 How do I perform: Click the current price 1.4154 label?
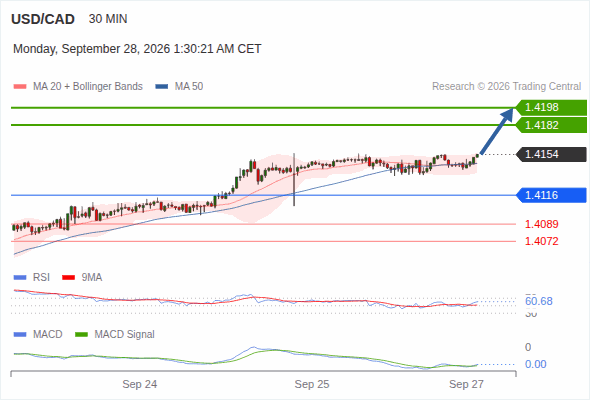coord(551,154)
